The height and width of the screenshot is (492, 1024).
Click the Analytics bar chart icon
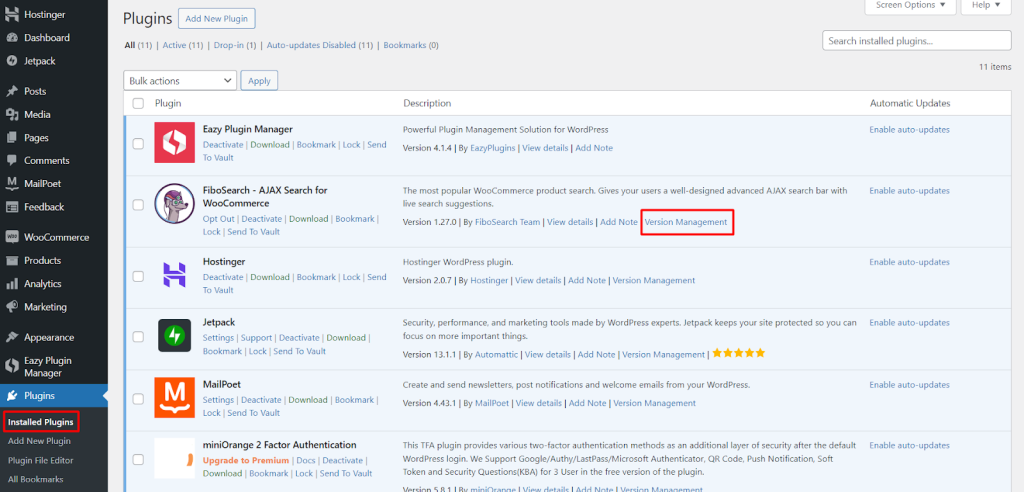[11, 284]
